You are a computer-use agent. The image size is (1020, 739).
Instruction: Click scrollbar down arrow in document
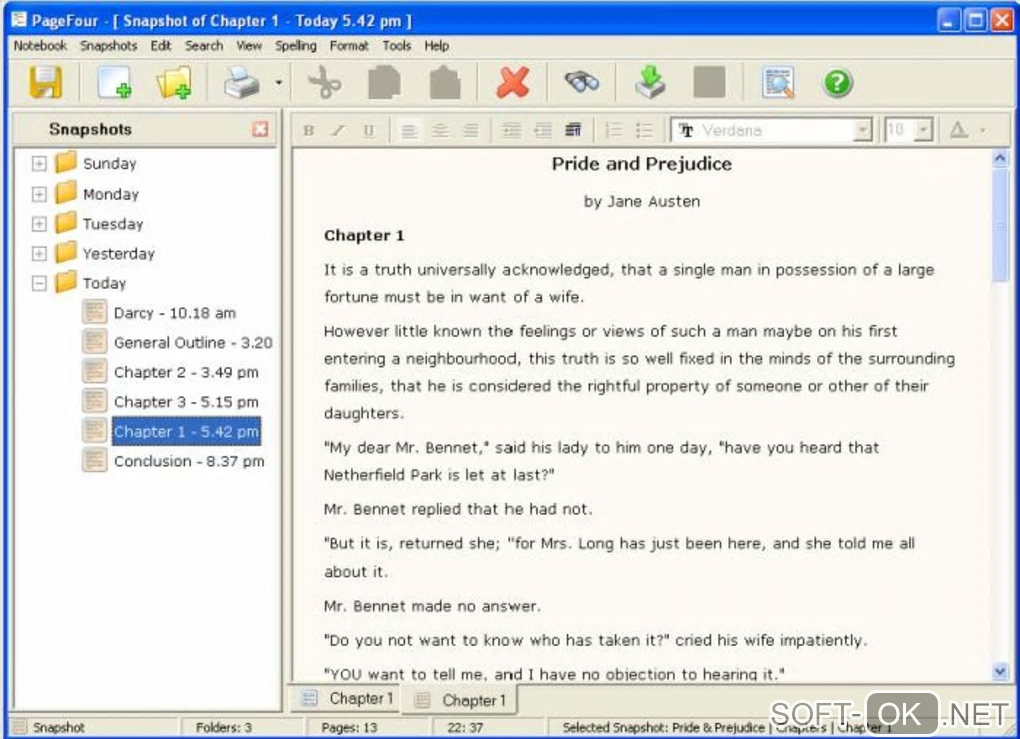point(1000,671)
